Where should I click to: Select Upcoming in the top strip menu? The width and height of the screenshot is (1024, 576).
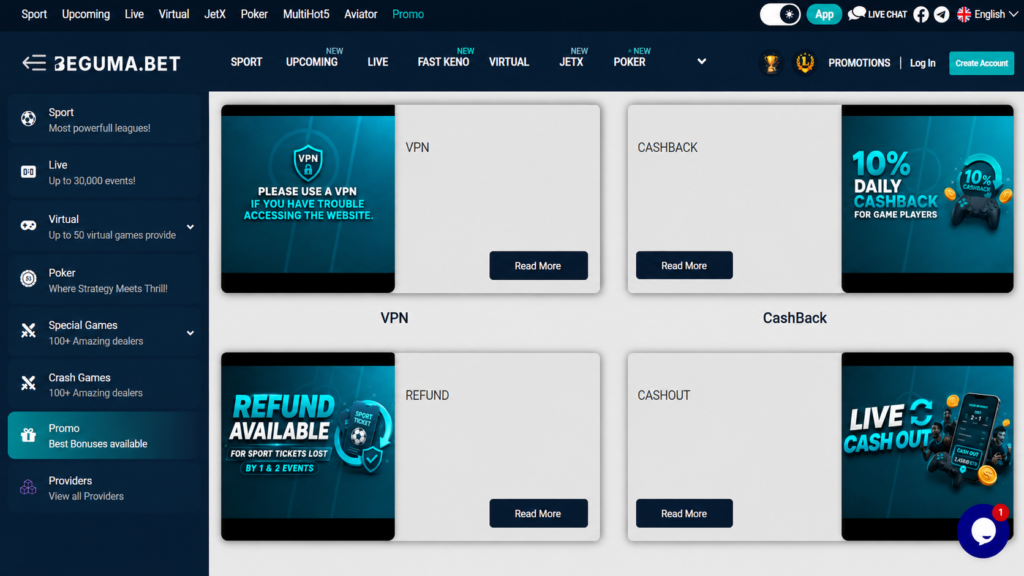pos(86,14)
